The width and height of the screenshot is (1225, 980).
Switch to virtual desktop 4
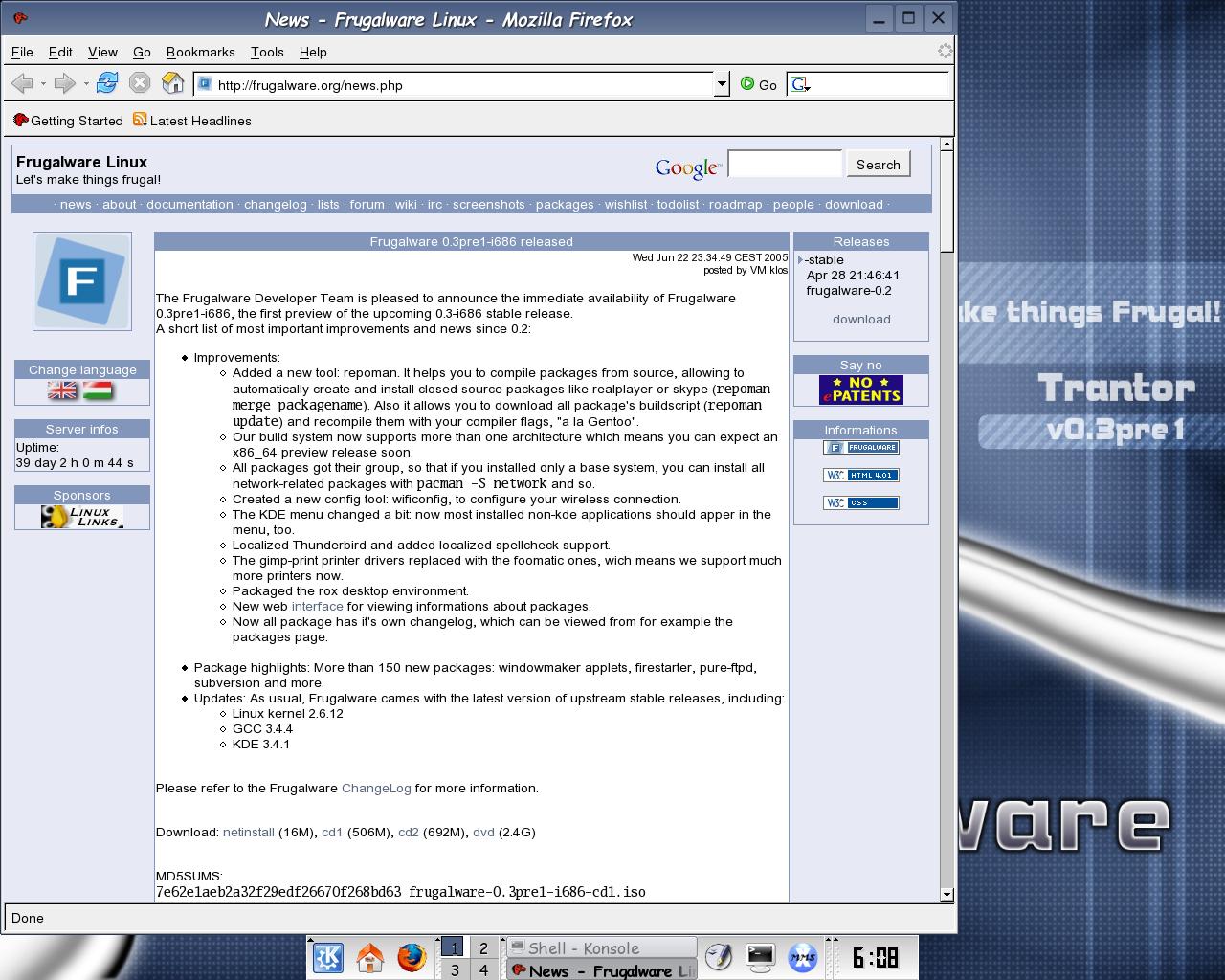(483, 969)
